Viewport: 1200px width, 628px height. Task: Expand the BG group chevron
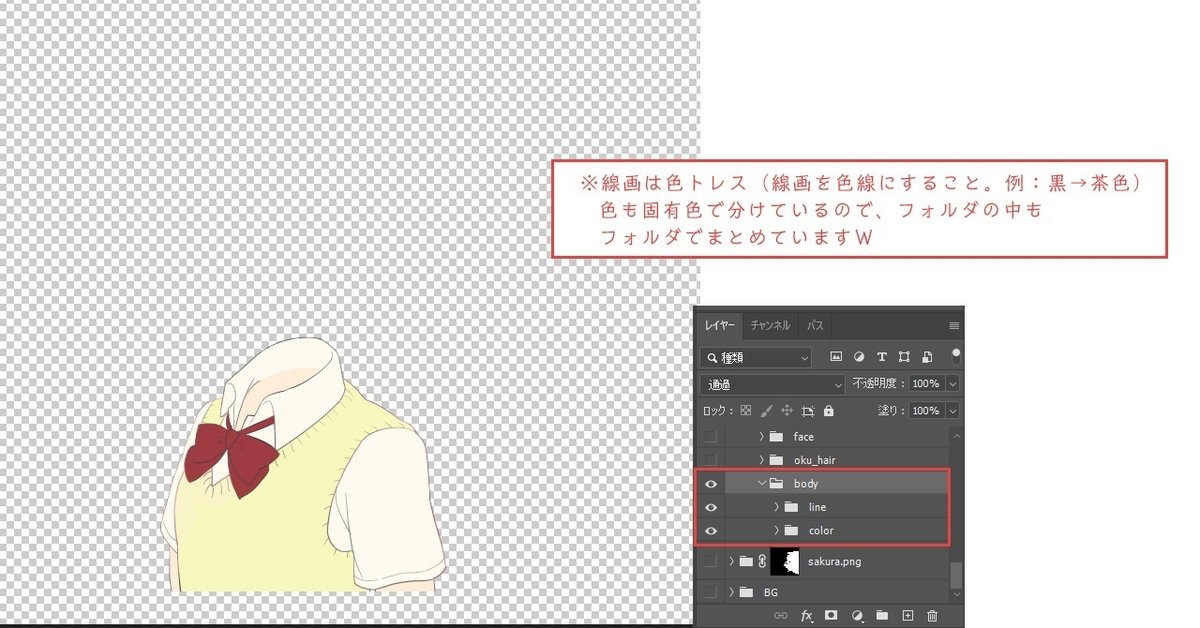click(x=732, y=593)
